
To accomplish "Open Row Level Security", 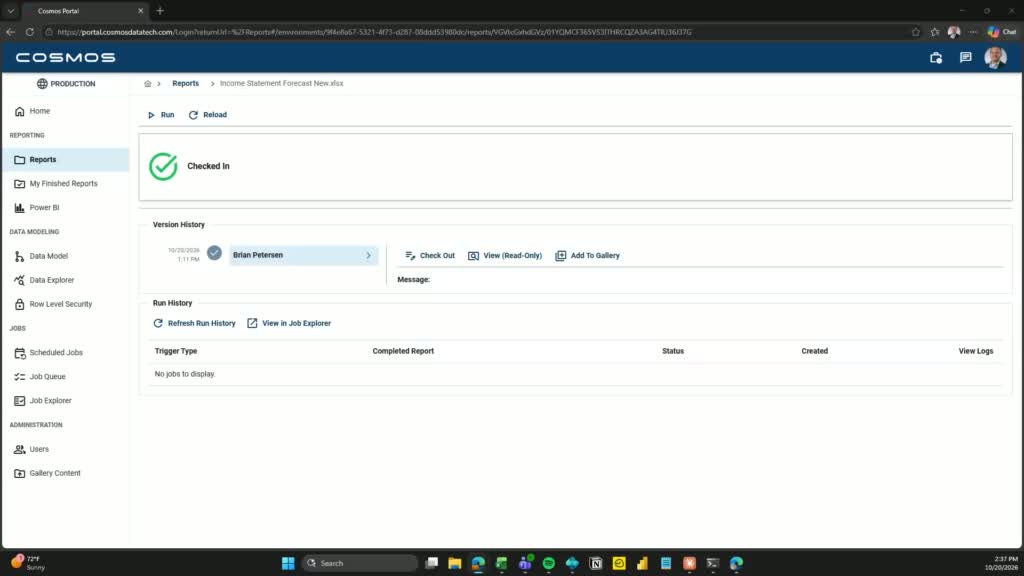I will 54,304.
